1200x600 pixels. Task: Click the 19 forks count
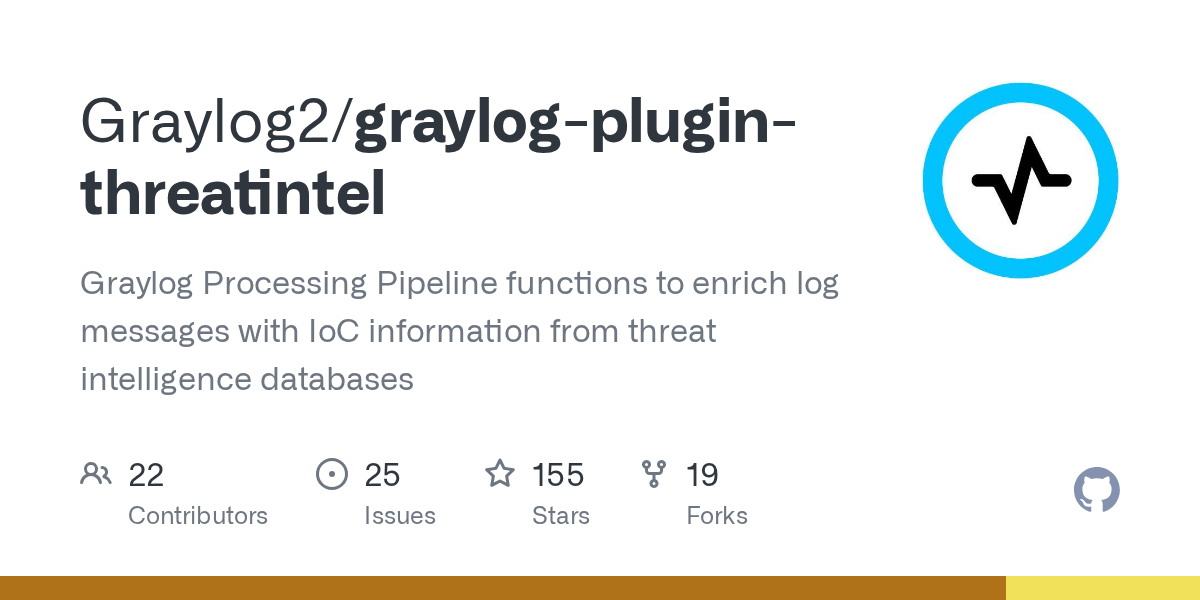[702, 475]
